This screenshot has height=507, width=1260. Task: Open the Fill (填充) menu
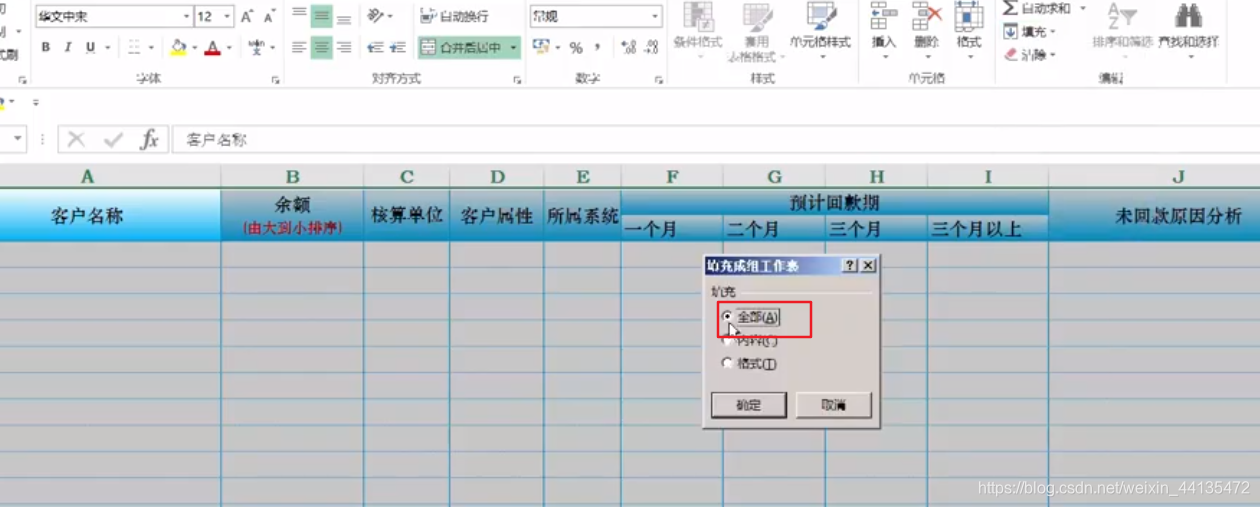(1030, 32)
